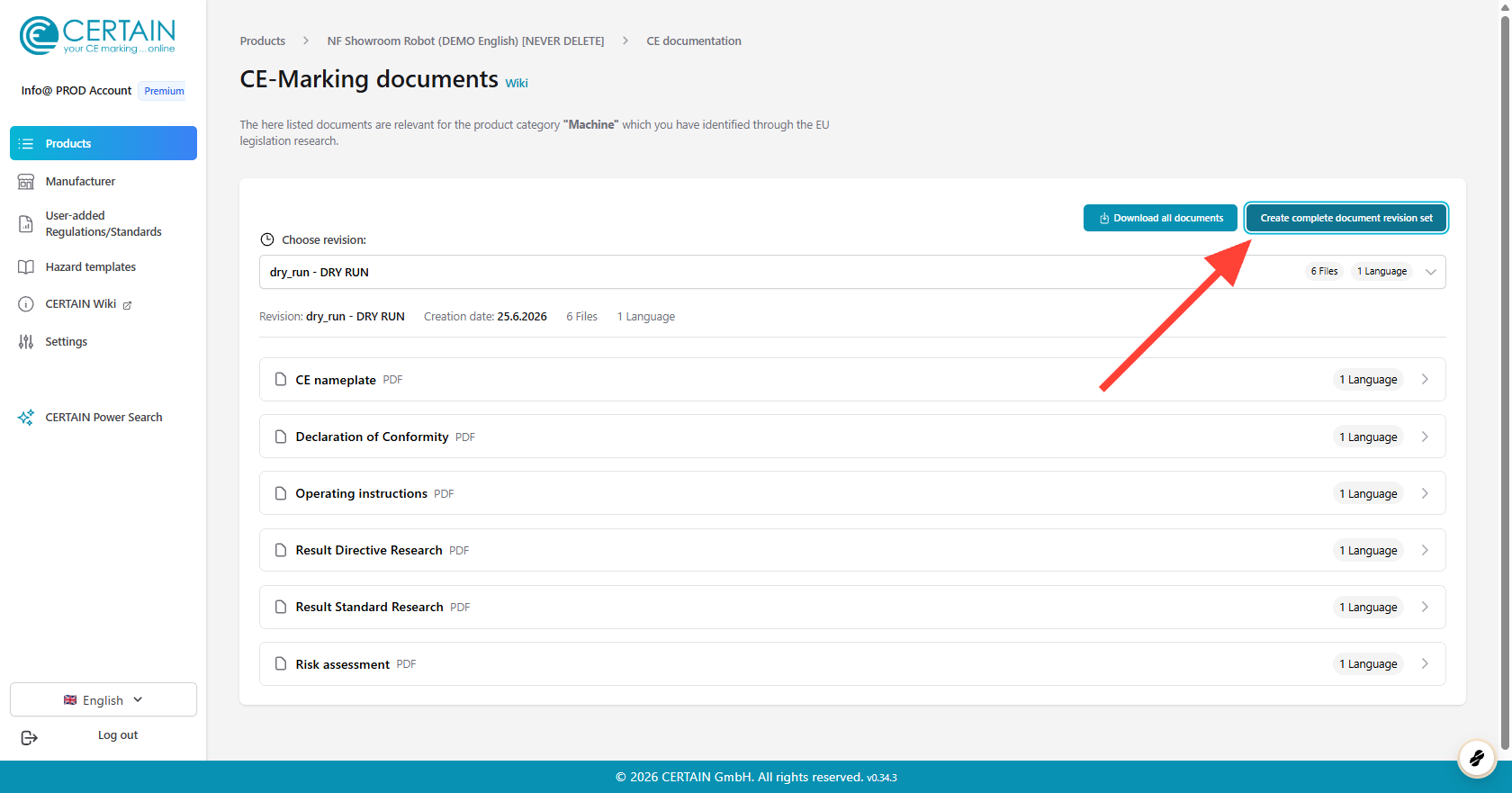Click the download icon in Download all documents

(x=1104, y=219)
